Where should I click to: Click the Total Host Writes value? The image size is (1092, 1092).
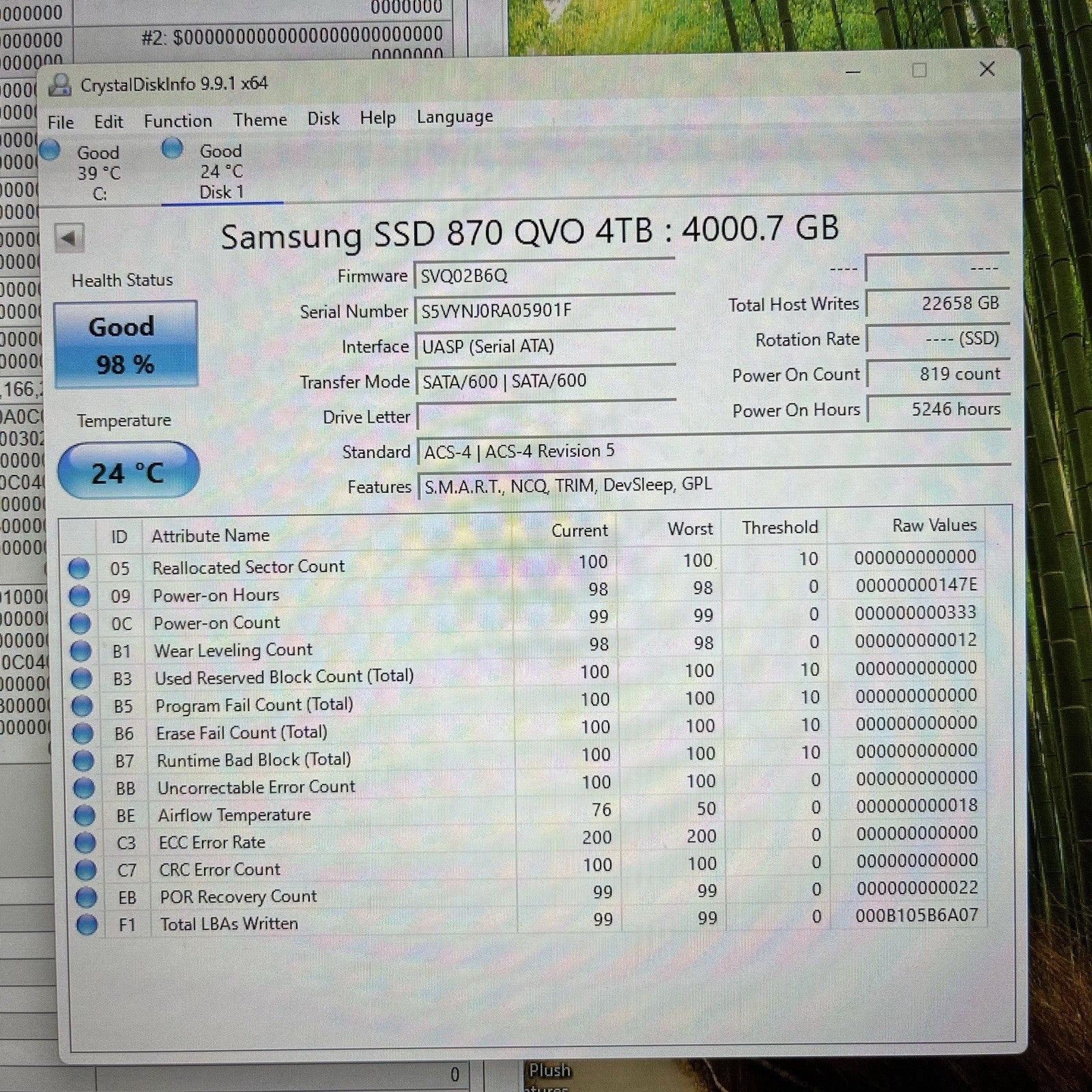coord(938,303)
